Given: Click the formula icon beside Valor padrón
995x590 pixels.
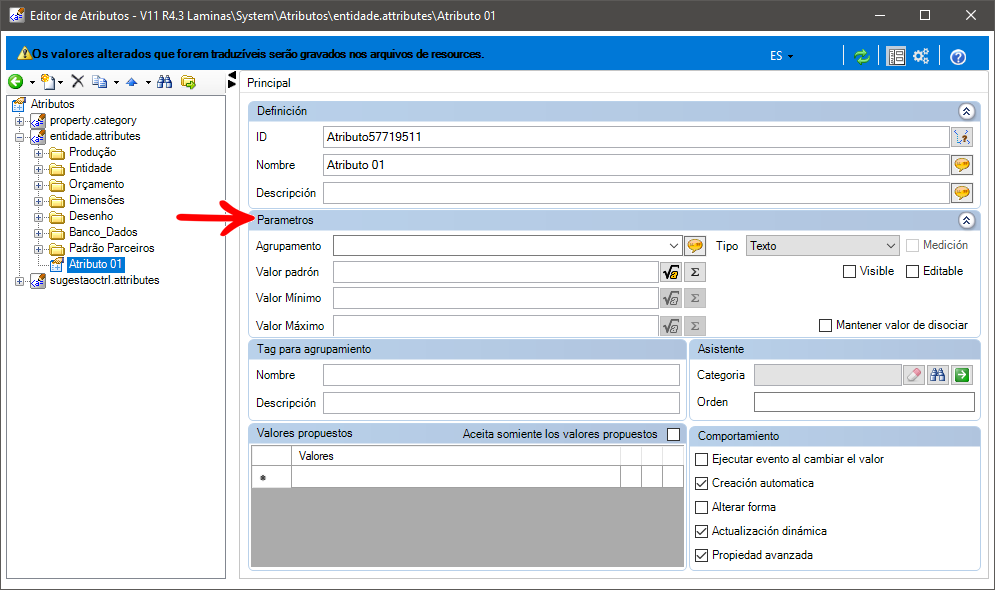Looking at the screenshot, I should (671, 272).
